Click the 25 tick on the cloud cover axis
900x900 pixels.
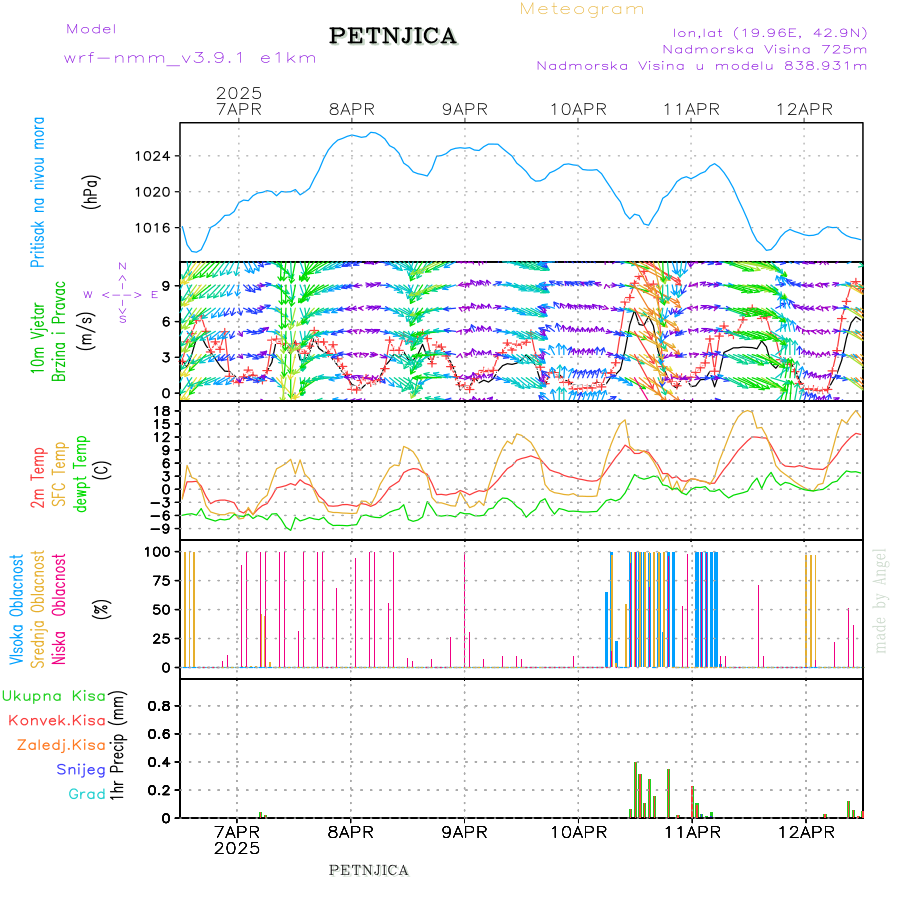coord(162,638)
